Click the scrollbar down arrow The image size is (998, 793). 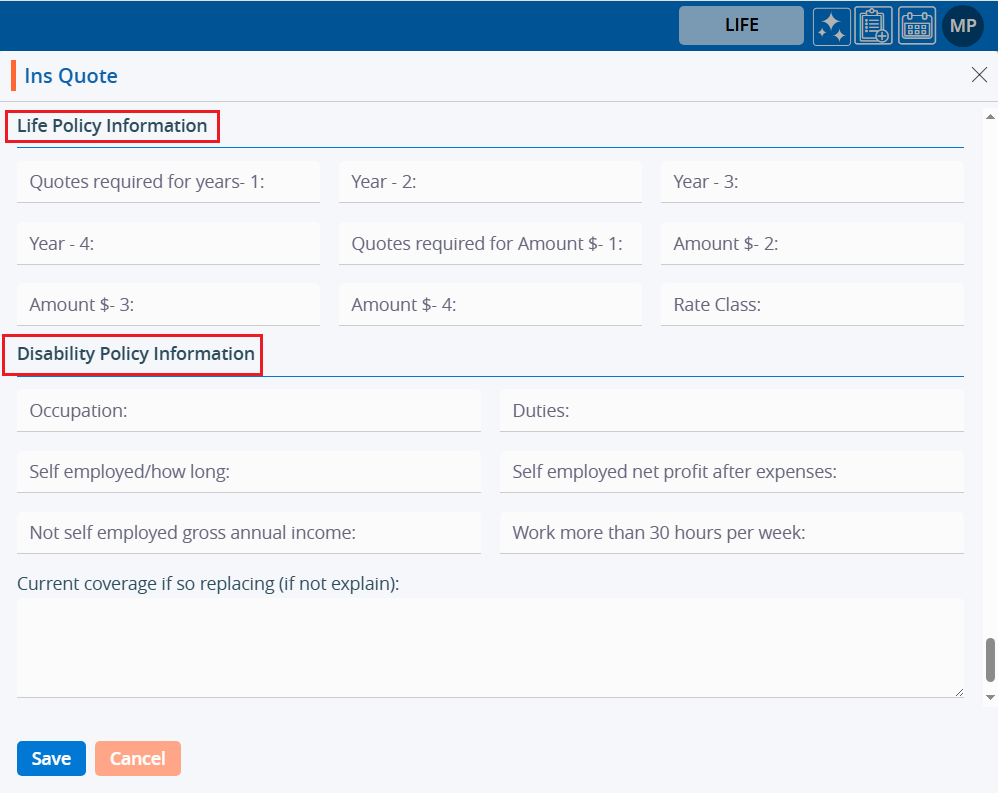[x=990, y=696]
